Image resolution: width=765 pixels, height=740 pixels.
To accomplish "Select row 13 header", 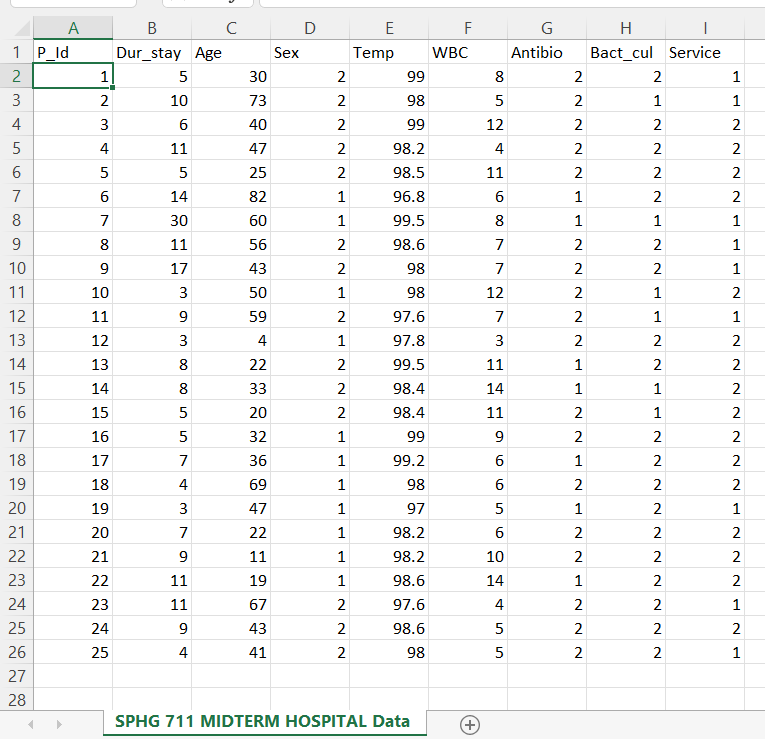I will (17, 340).
